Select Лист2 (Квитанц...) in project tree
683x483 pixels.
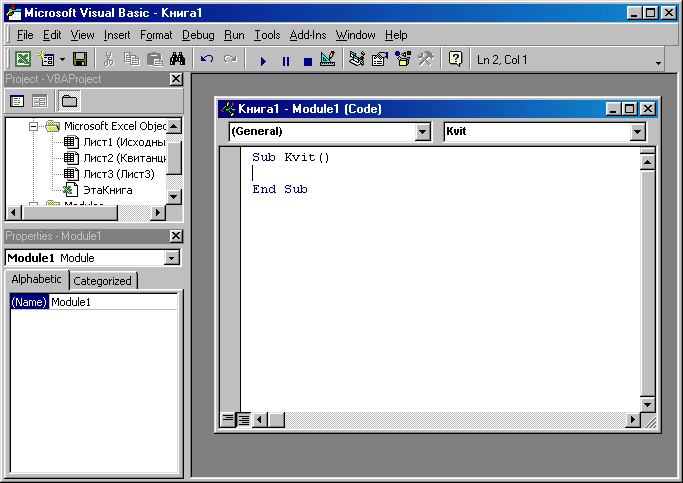point(124,158)
